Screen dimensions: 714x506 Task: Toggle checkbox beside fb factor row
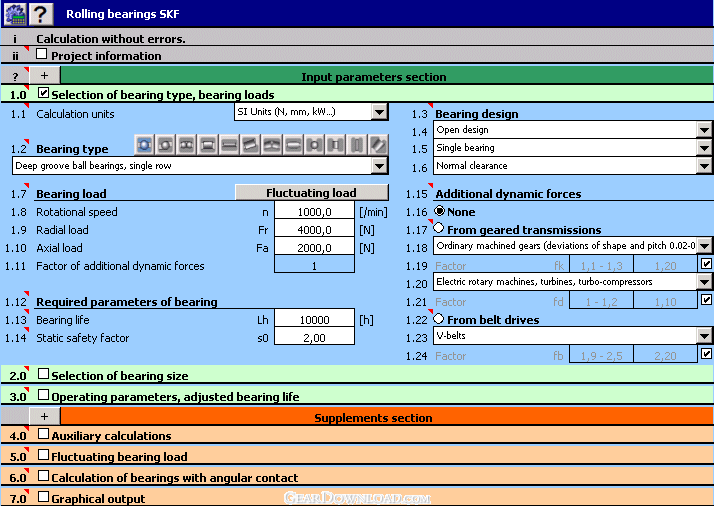click(706, 354)
